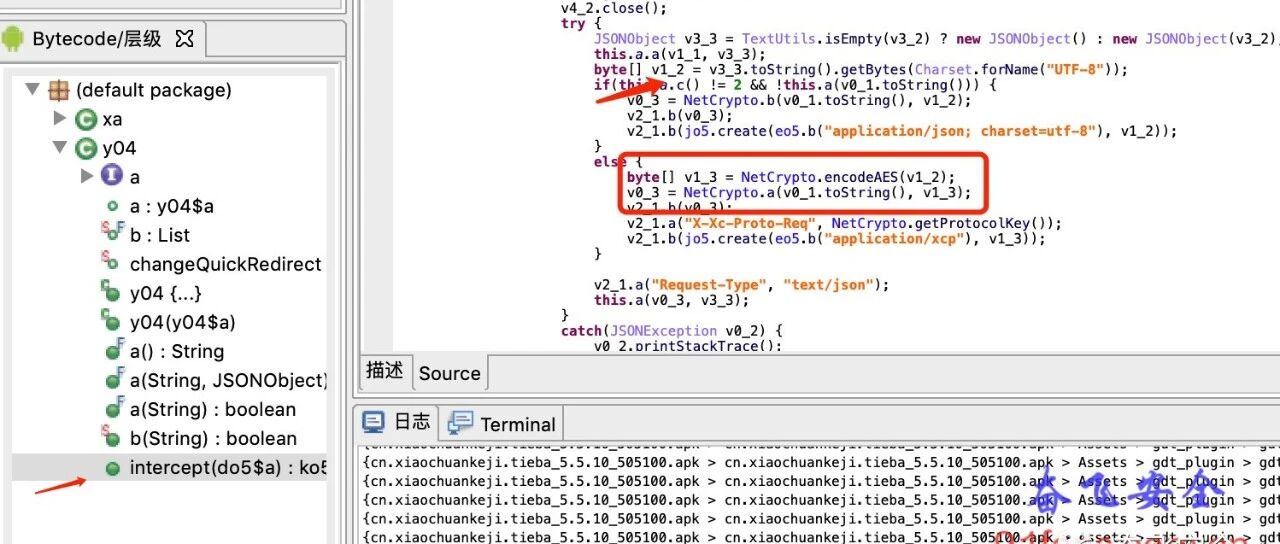1280x544 pixels.
Task: Expand the interface a node
Action: [88, 177]
